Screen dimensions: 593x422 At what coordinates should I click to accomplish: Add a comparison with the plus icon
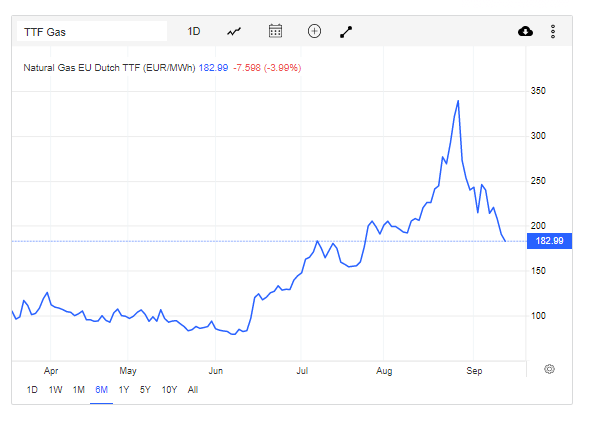pyautogui.click(x=314, y=31)
